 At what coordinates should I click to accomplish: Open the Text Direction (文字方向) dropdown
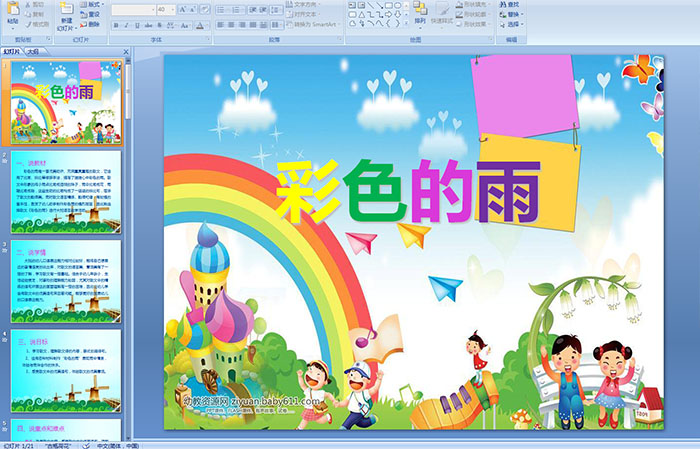coord(303,4)
